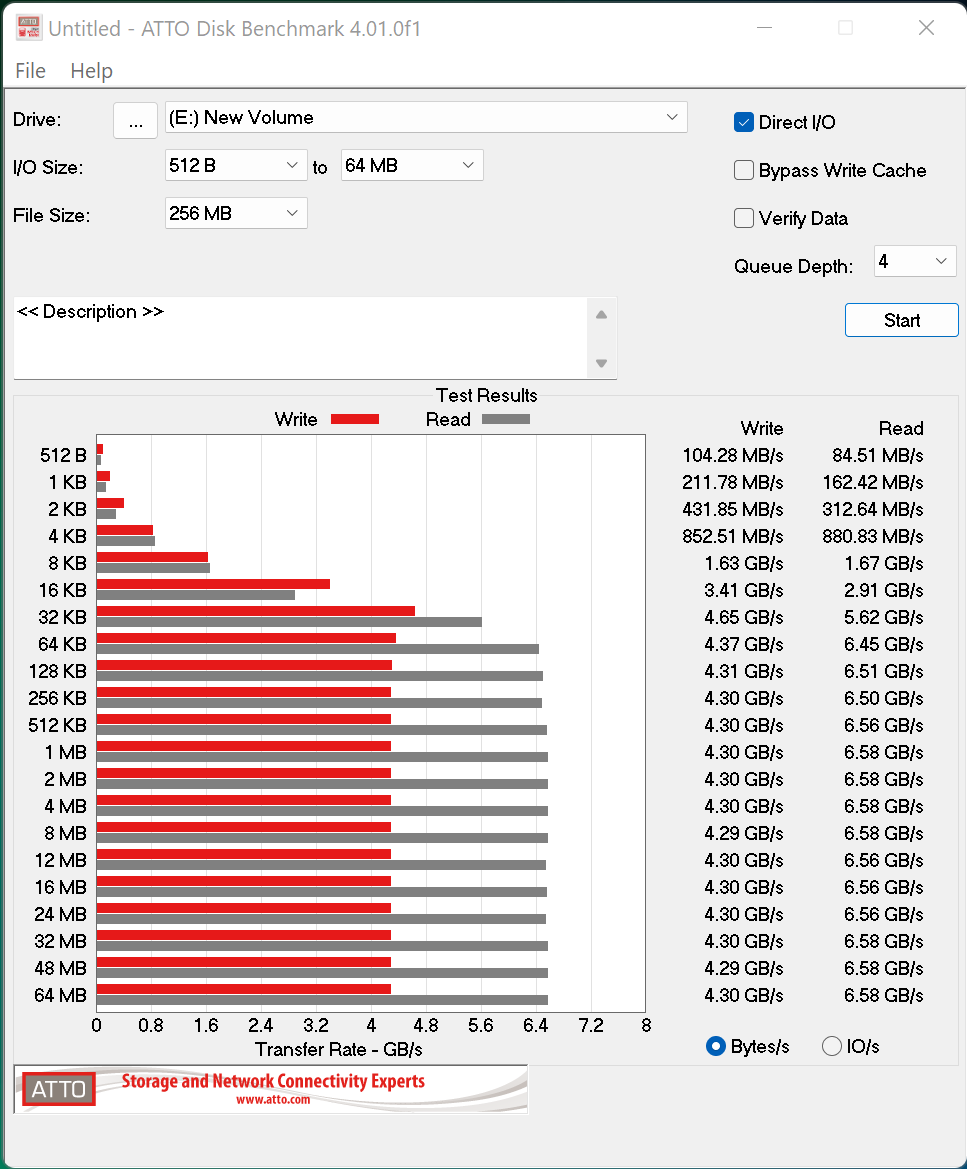The width and height of the screenshot is (967, 1169).
Task: Open the Drive selection dropdown
Action: point(426,118)
